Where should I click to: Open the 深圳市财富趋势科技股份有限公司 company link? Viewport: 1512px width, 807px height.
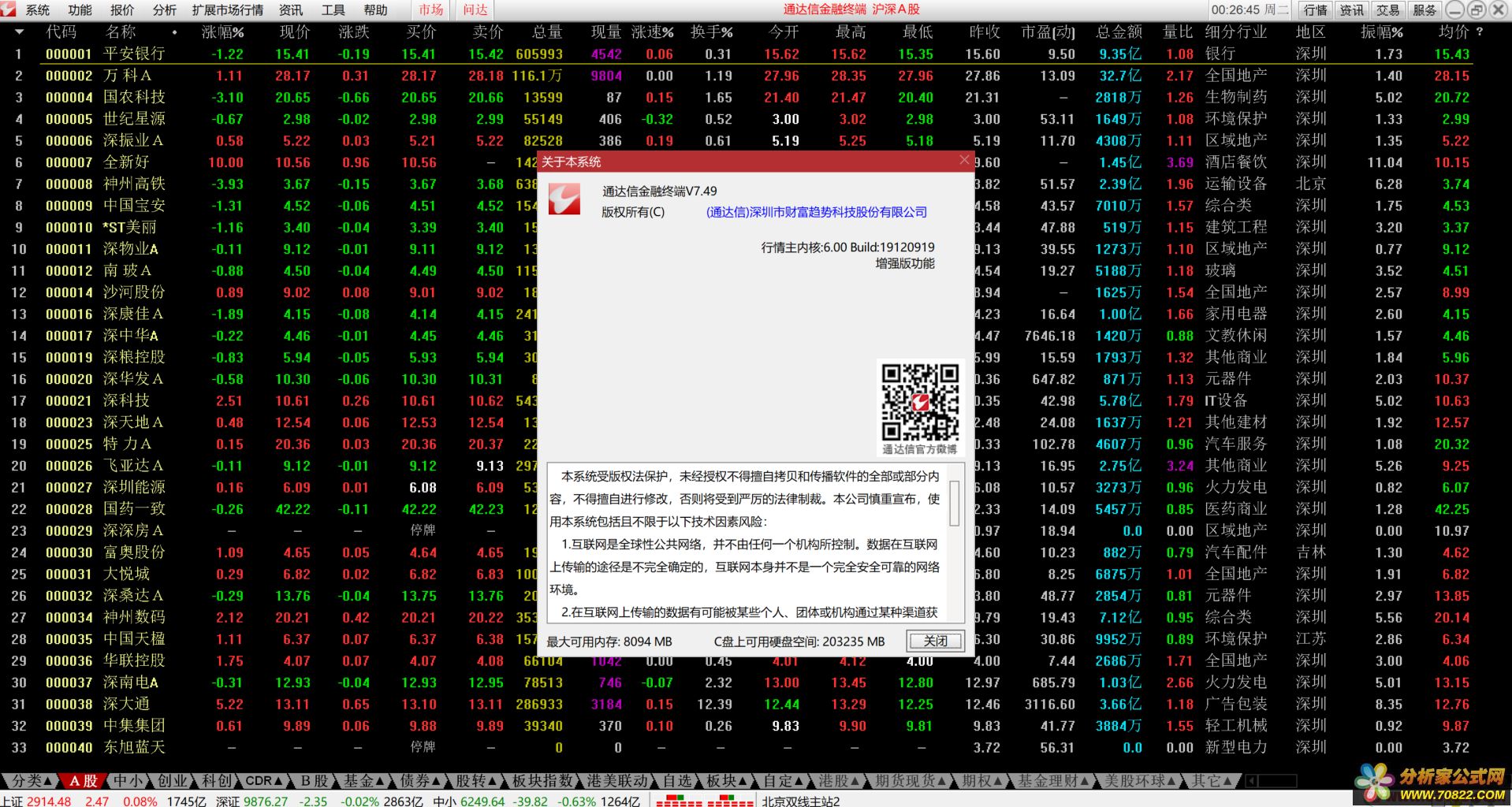click(x=816, y=213)
